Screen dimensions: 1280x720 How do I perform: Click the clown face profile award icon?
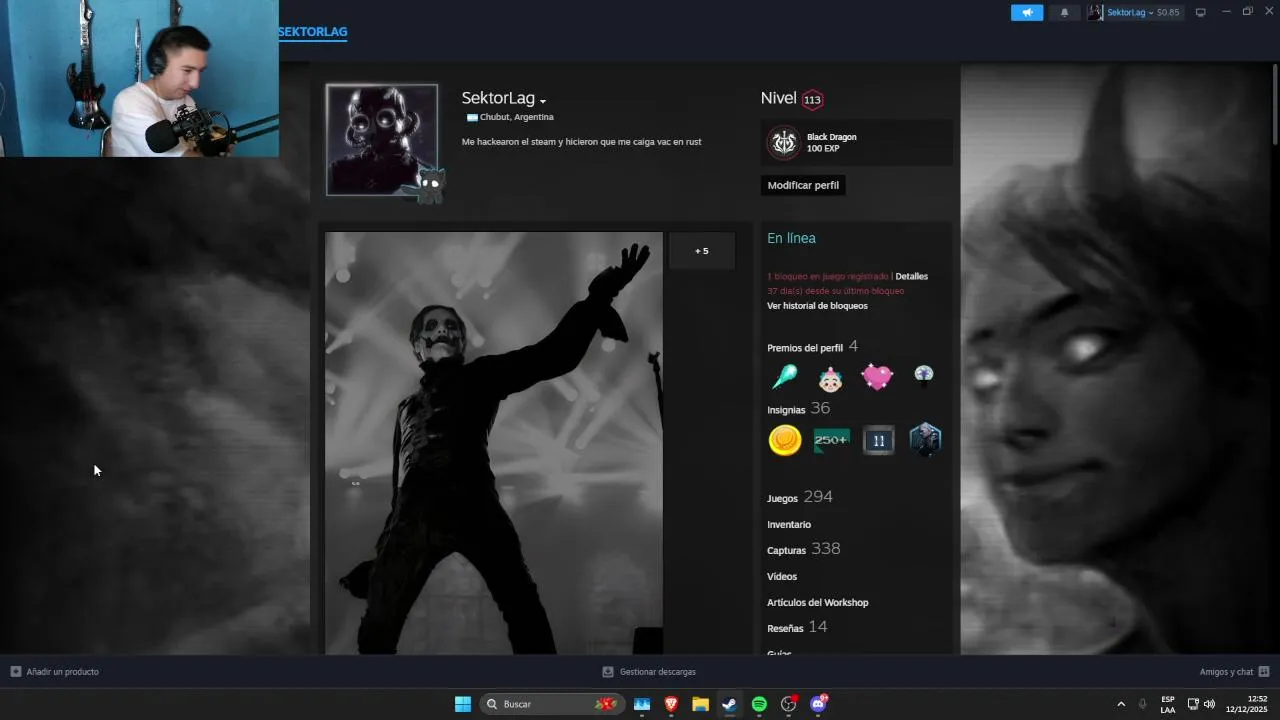pos(830,378)
